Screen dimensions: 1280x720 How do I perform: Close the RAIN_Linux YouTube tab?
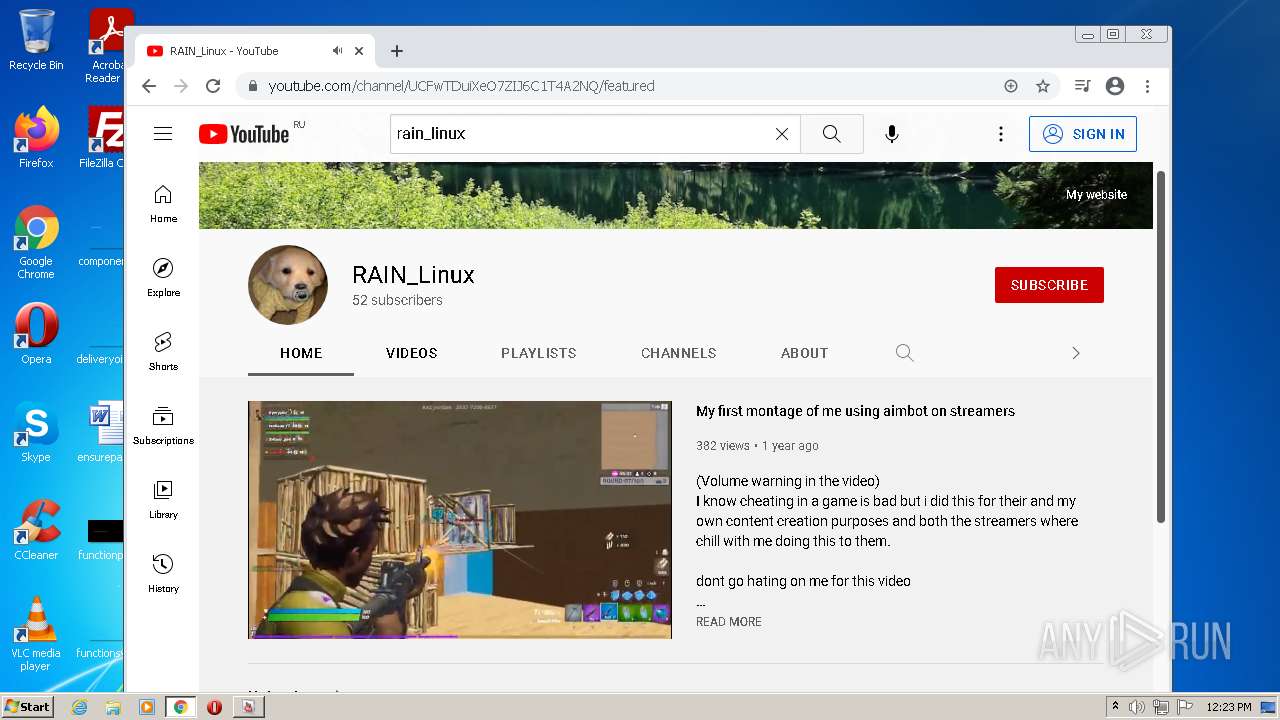click(359, 51)
